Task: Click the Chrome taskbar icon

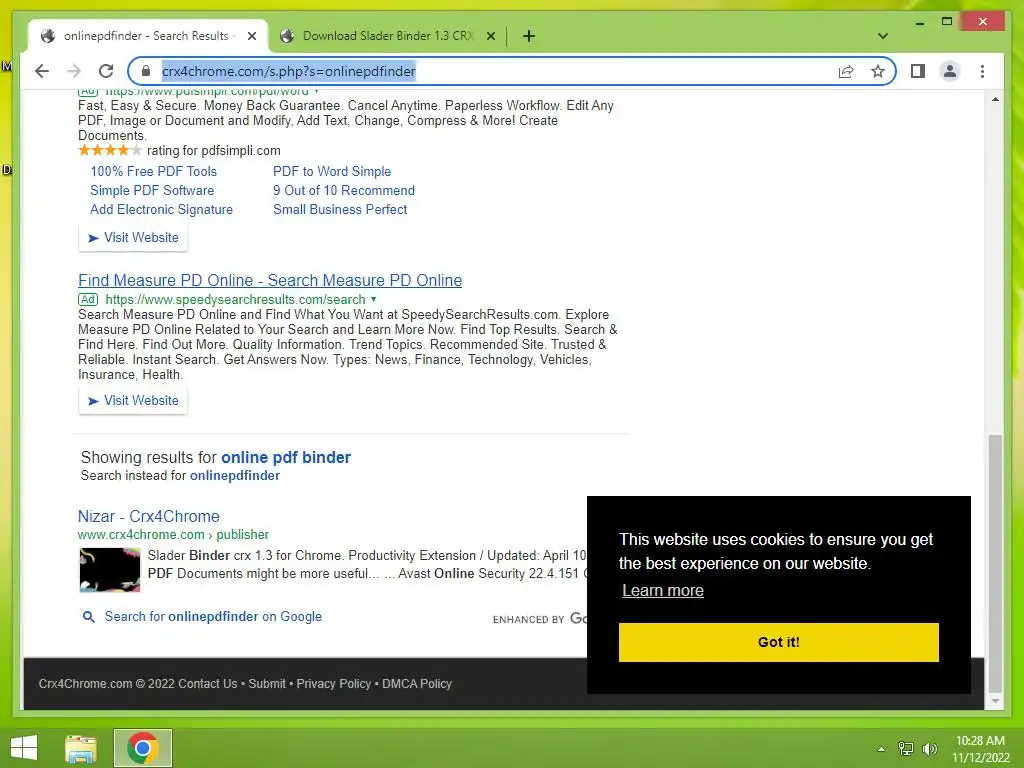Action: click(143, 748)
